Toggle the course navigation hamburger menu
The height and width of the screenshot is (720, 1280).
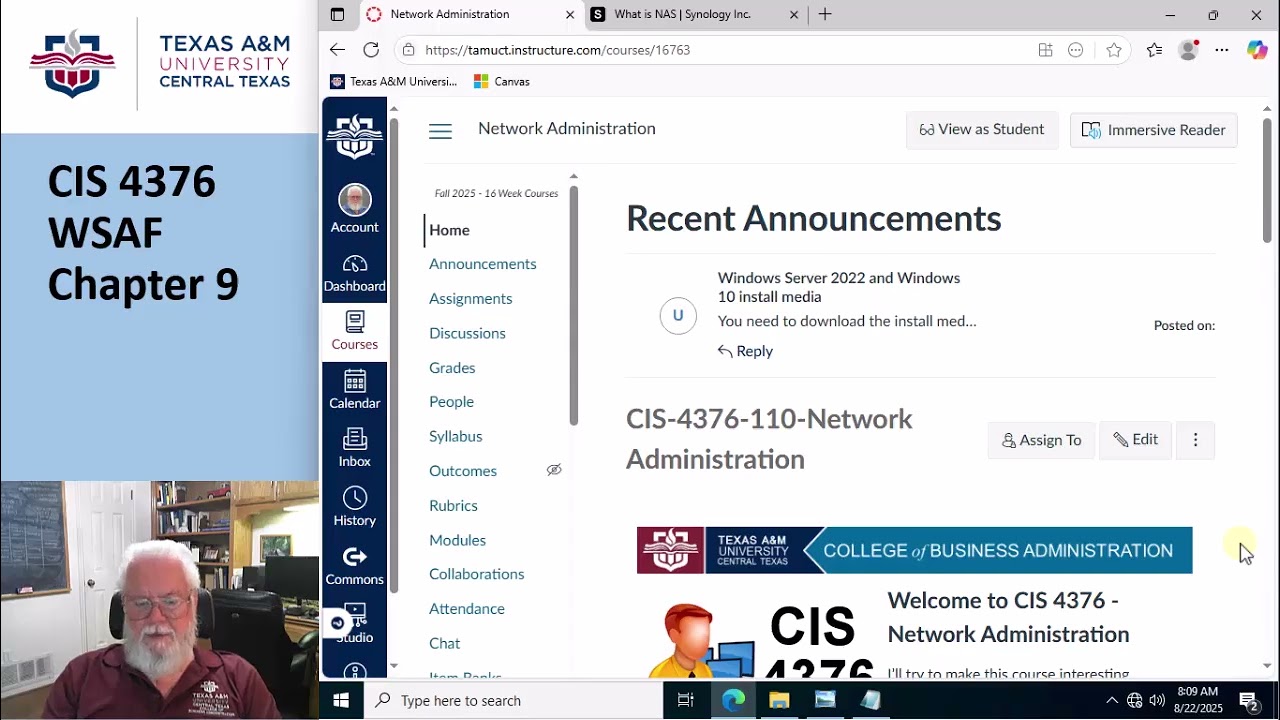tap(440, 131)
